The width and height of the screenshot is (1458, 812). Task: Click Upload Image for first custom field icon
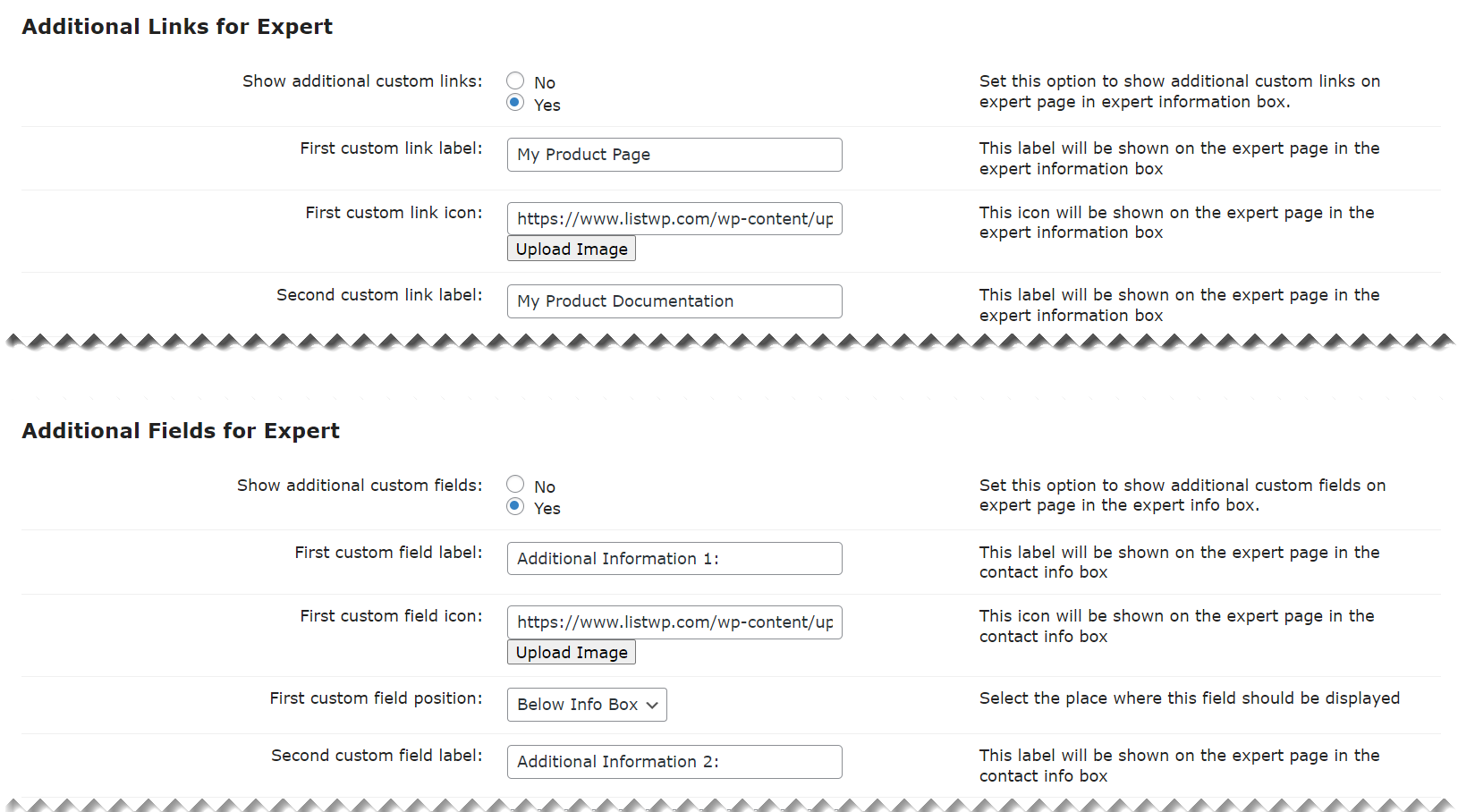point(572,653)
